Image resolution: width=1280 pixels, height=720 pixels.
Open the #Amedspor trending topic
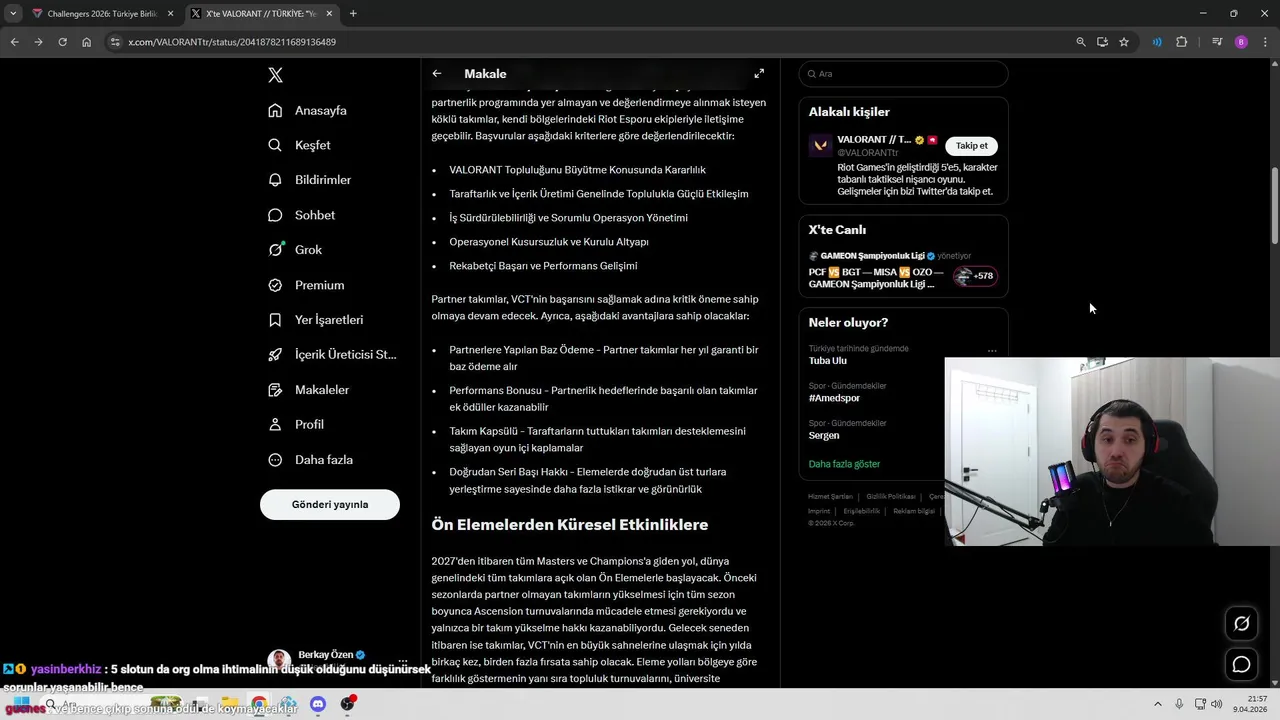pyautogui.click(x=834, y=398)
